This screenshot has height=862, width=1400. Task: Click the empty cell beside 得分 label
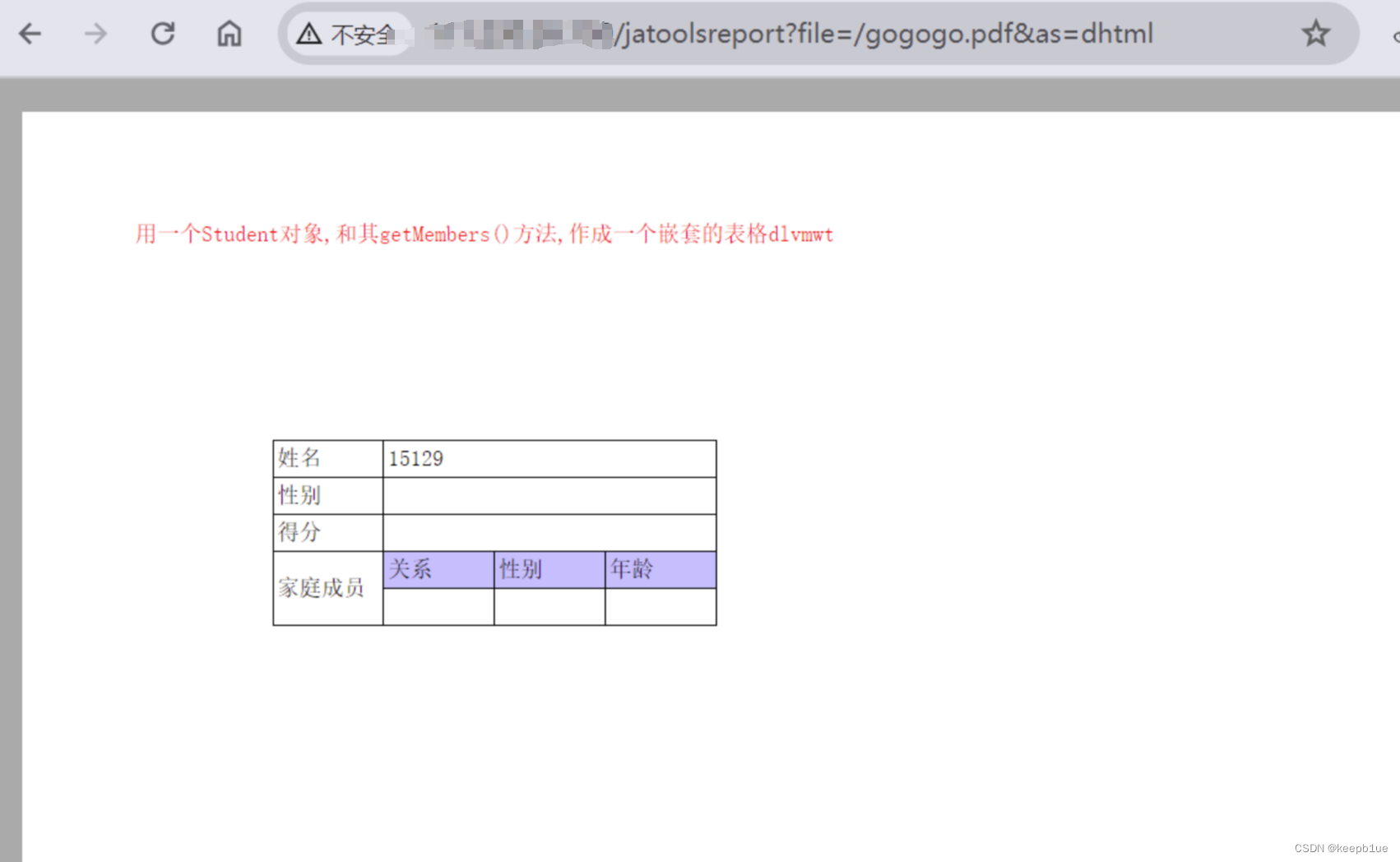pos(549,532)
